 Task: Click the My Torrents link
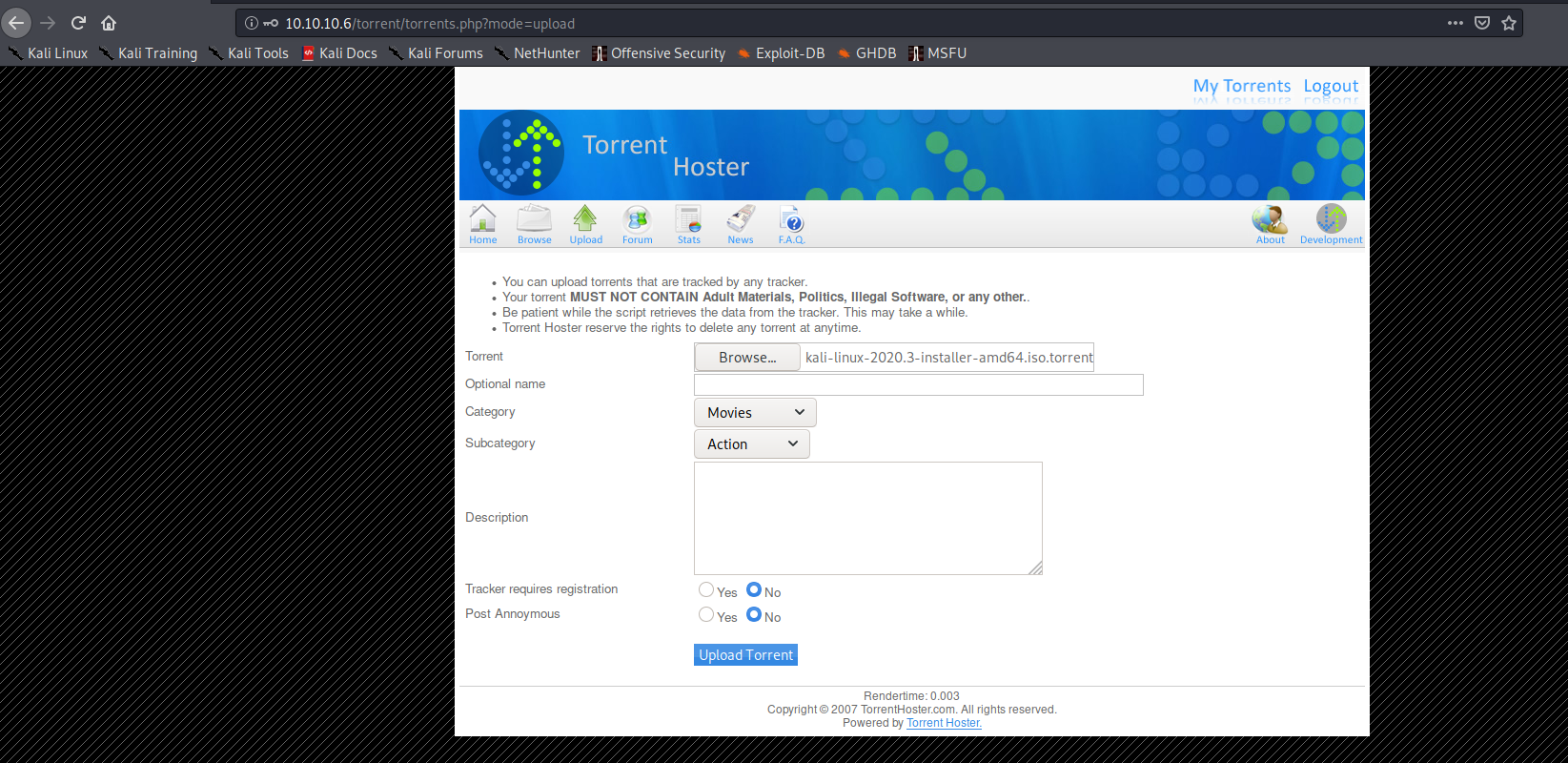[1241, 86]
